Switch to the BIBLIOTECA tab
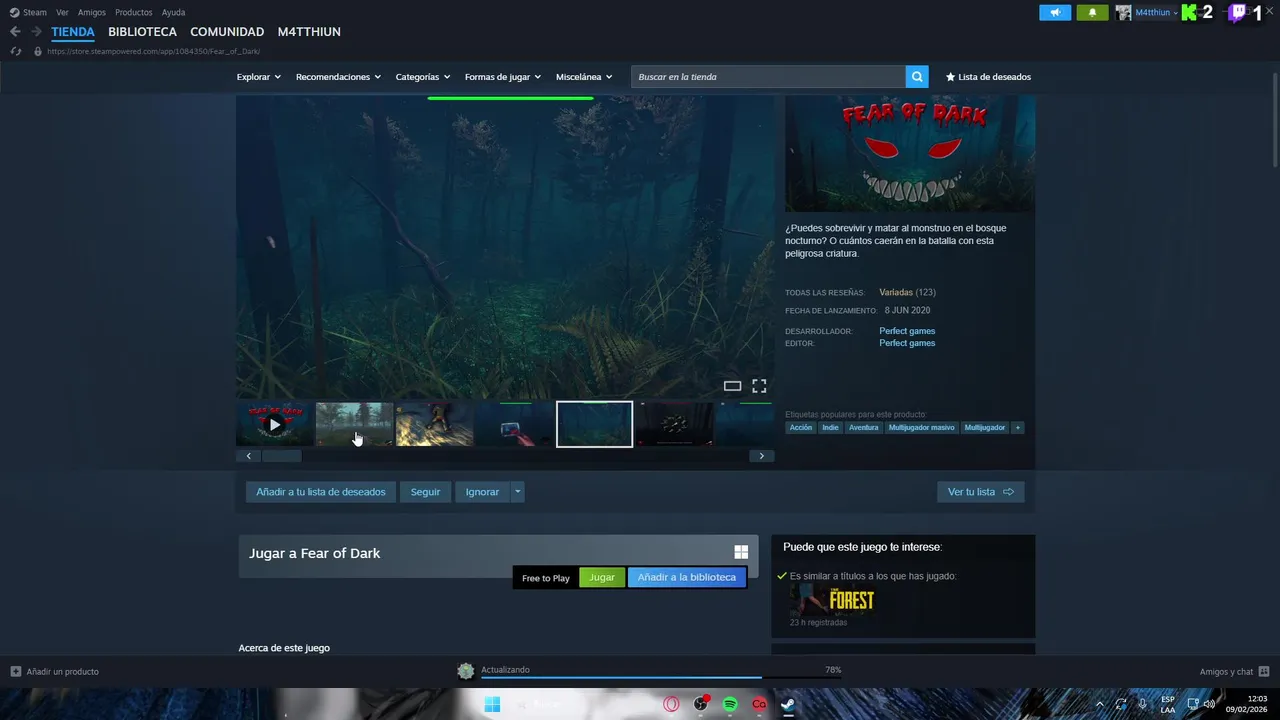The image size is (1280, 720). point(142,32)
